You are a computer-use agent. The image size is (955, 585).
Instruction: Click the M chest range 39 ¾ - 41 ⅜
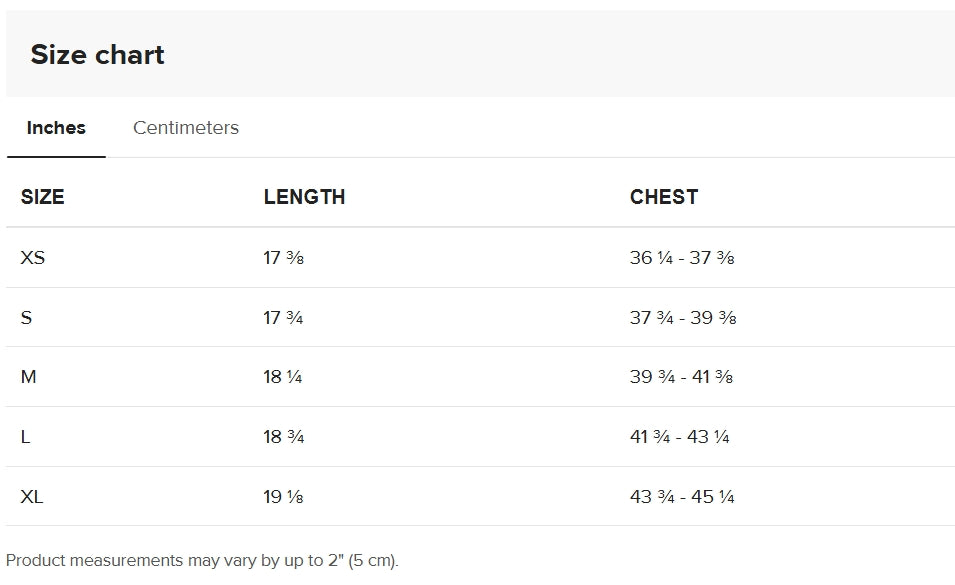coord(682,377)
